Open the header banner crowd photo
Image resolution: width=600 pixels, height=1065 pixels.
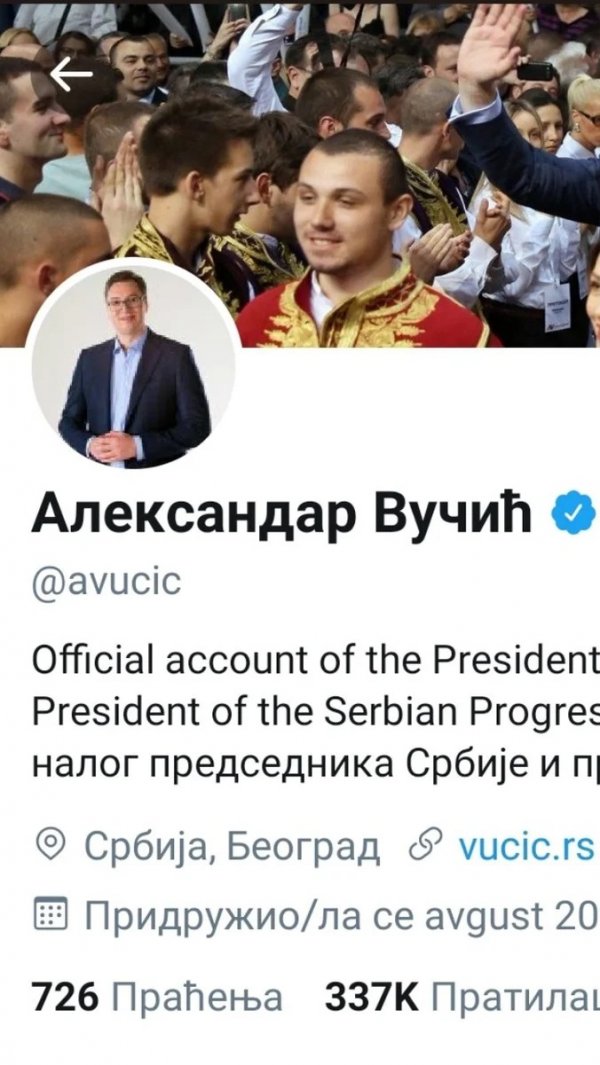[300, 175]
